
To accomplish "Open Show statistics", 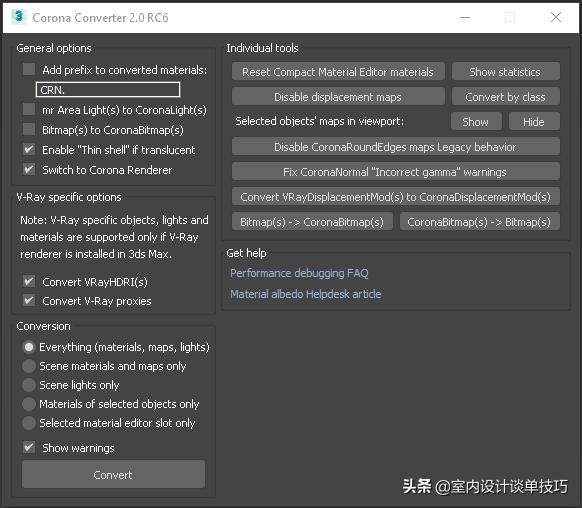I will pyautogui.click(x=506, y=71).
